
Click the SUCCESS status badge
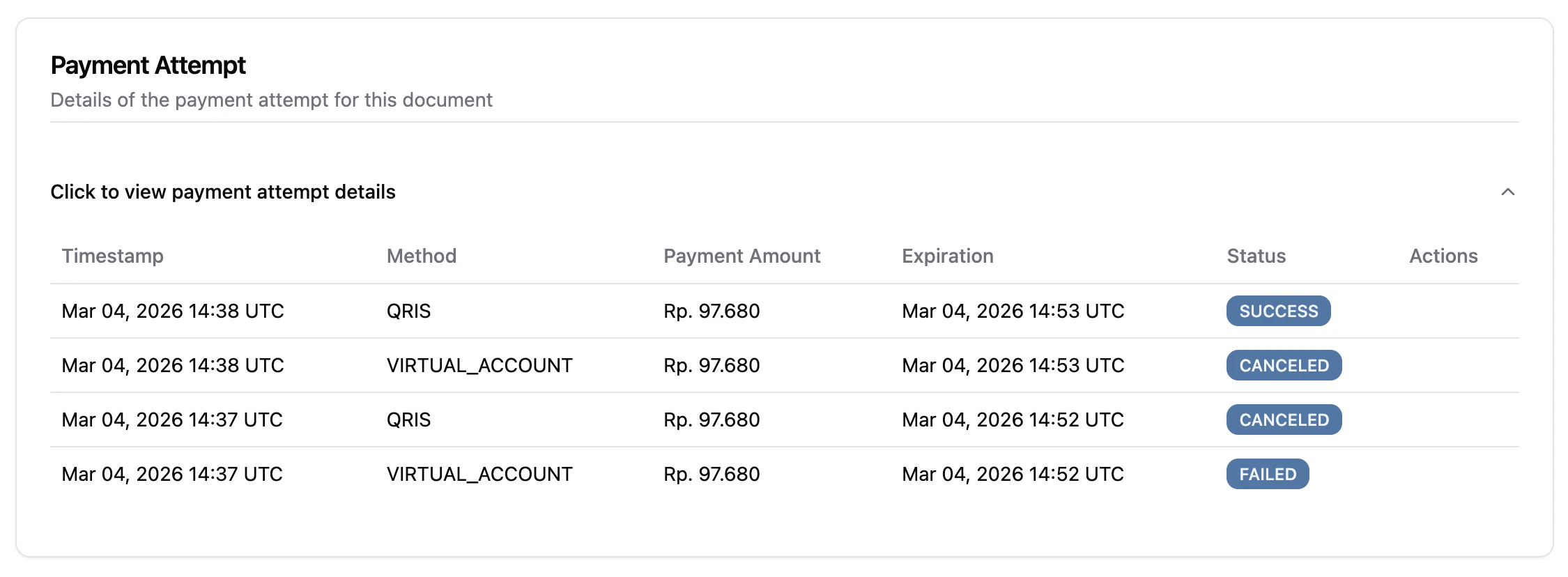pyautogui.click(x=1279, y=311)
